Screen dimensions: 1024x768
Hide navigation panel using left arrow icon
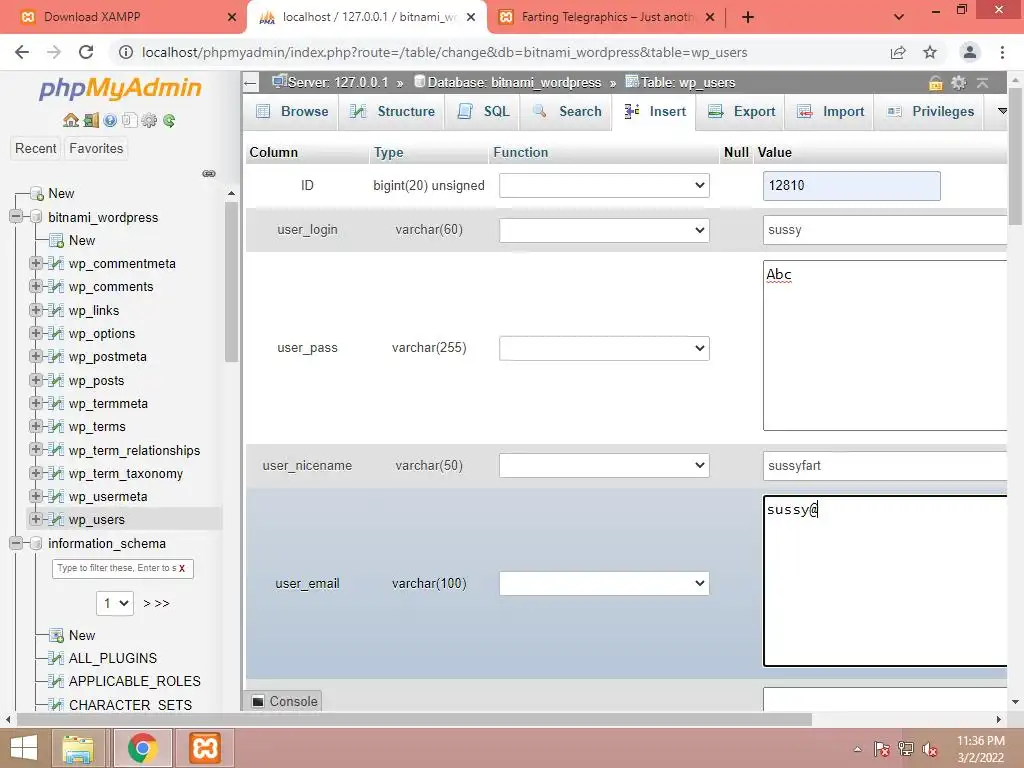[250, 83]
